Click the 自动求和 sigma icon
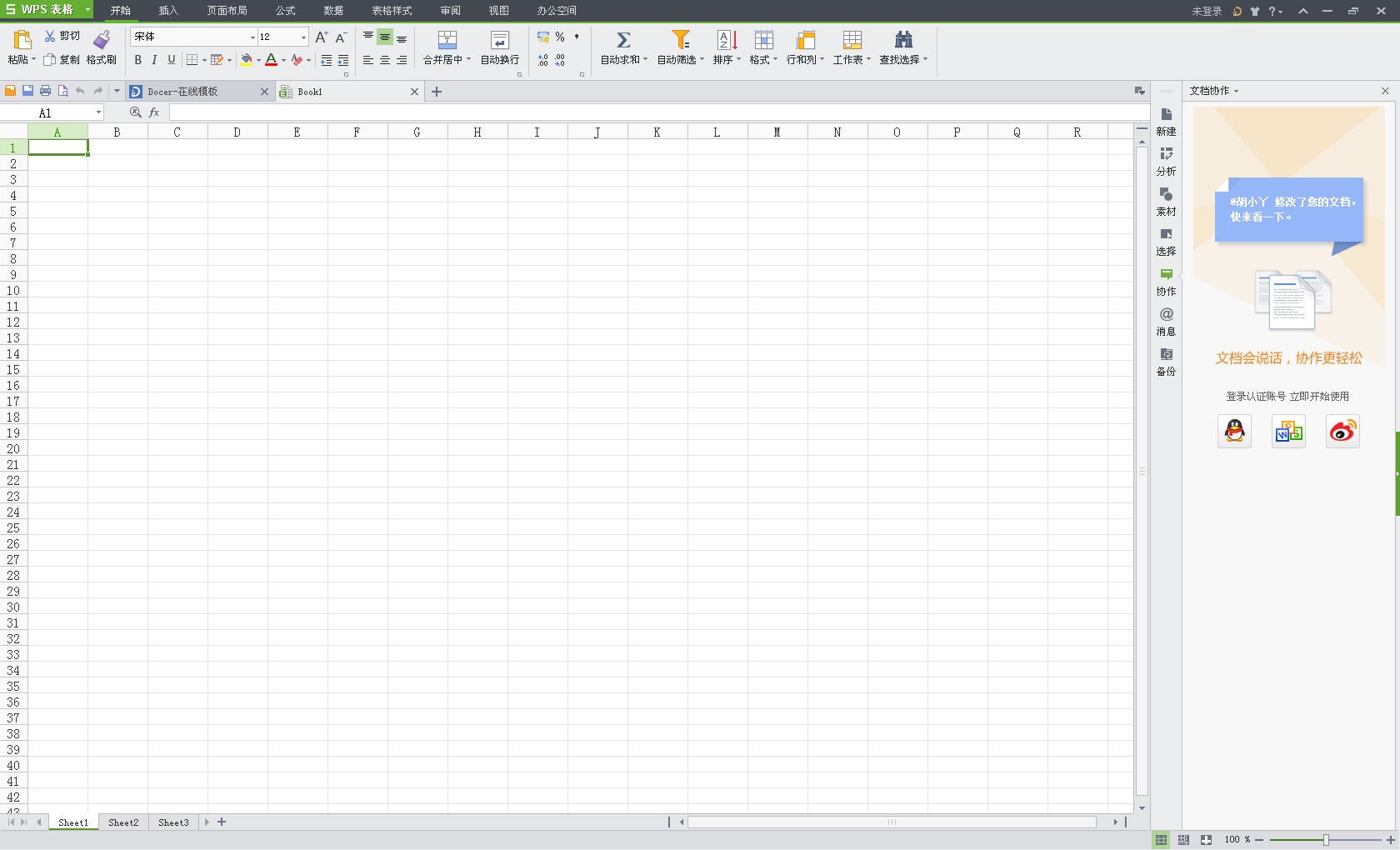This screenshot has width=1400, height=850. 622,40
